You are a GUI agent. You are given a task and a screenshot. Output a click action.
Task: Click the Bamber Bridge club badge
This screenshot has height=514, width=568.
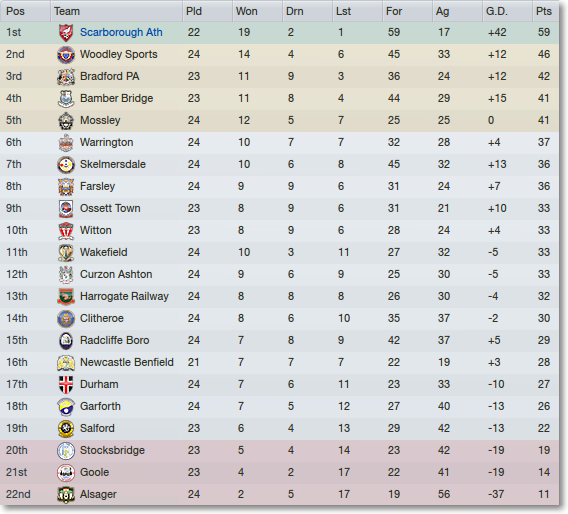click(x=66, y=99)
